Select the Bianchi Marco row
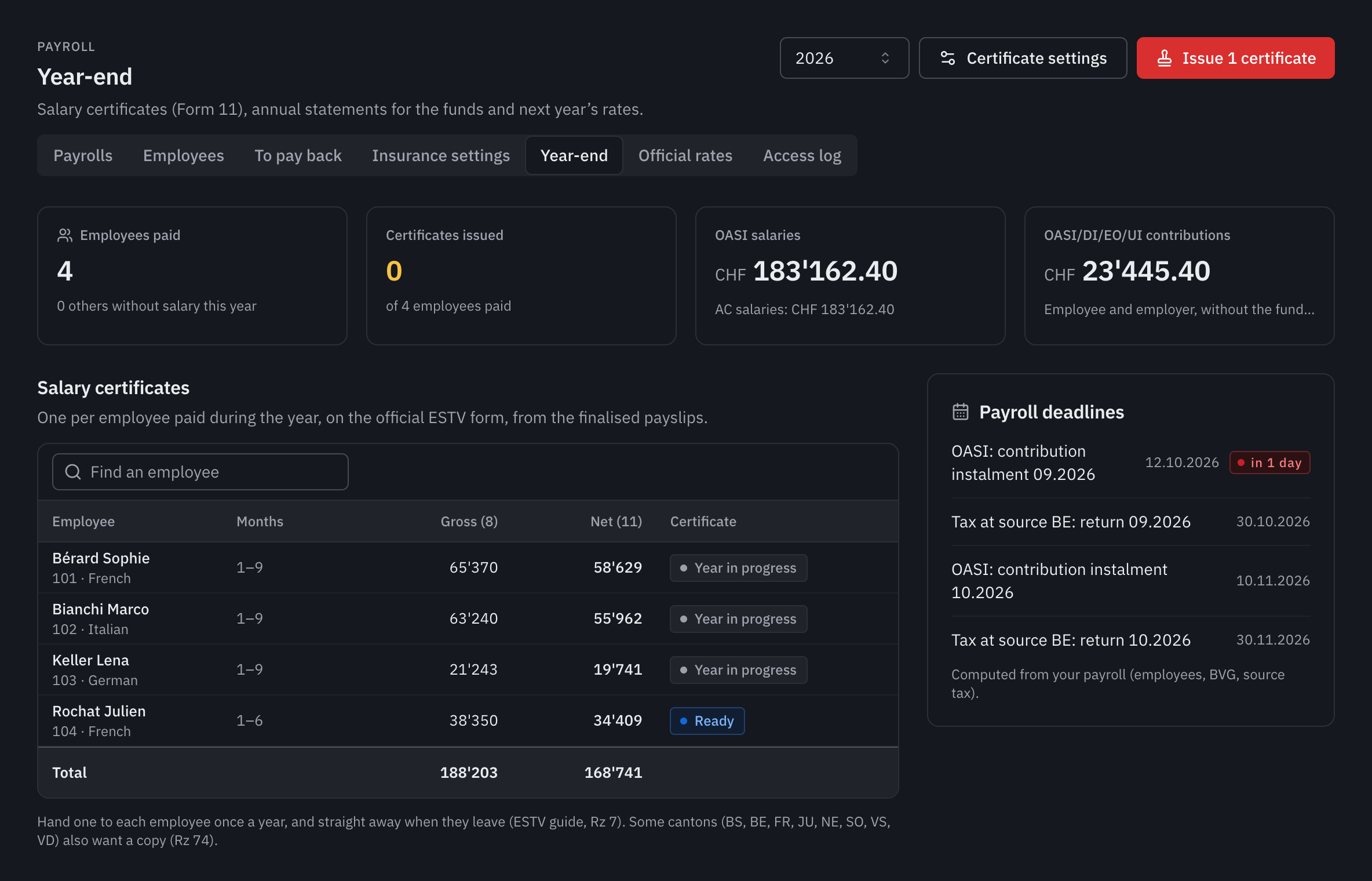This screenshot has height=881, width=1372. click(468, 618)
